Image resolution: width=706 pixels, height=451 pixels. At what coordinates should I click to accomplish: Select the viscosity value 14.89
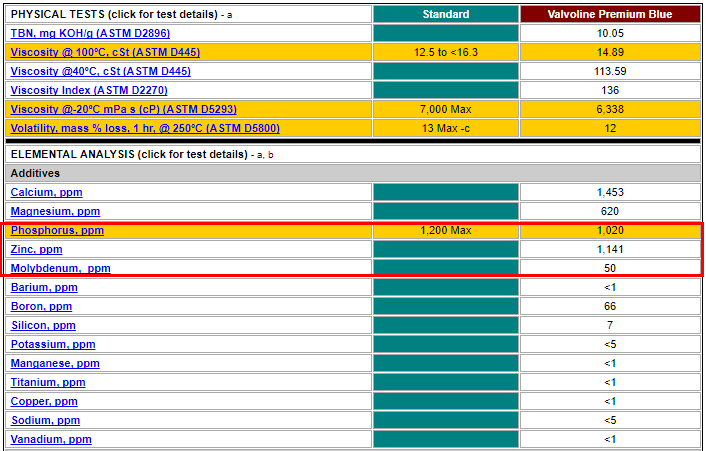(610, 53)
